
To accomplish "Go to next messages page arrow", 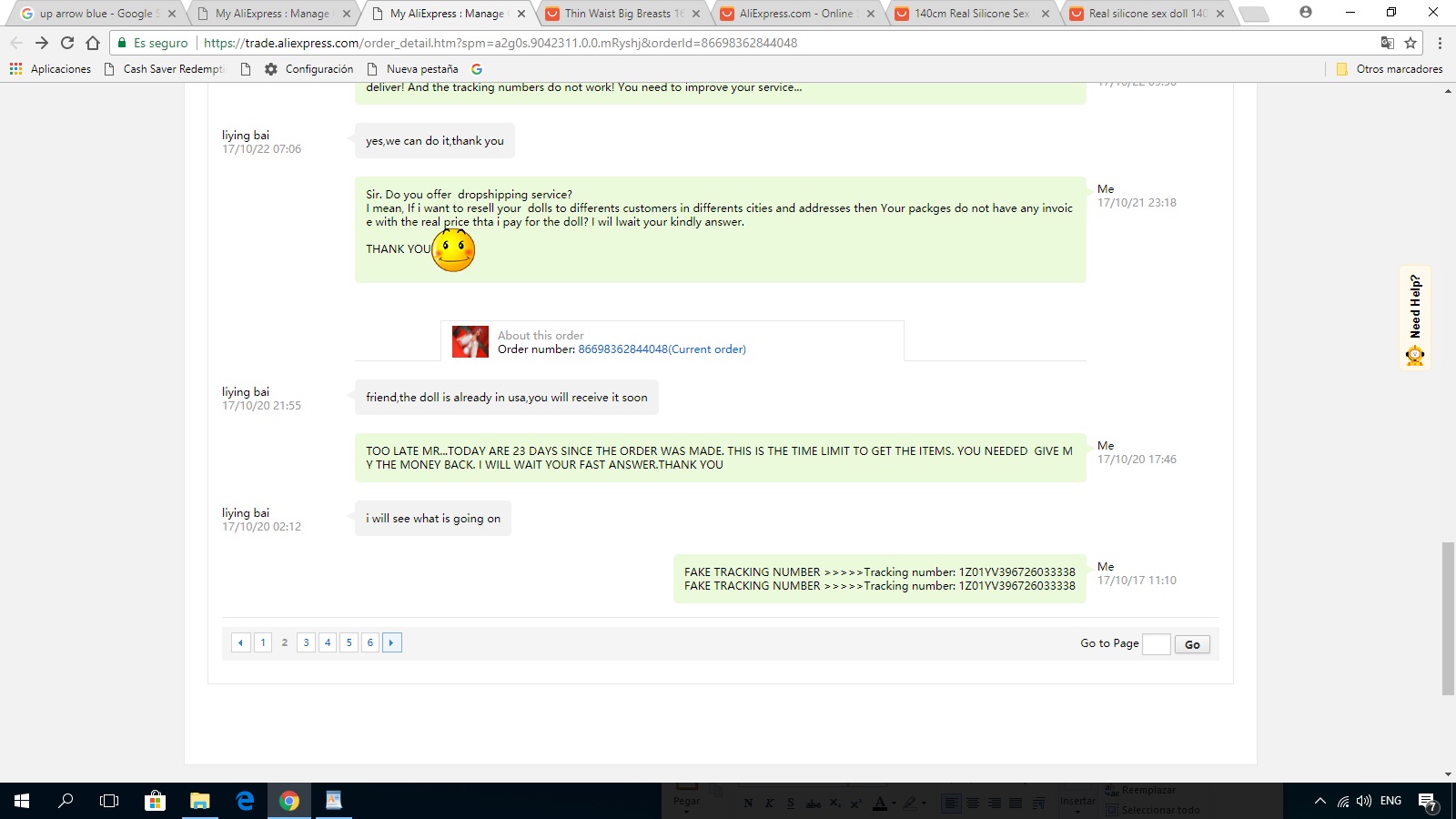I will pyautogui.click(x=392, y=642).
